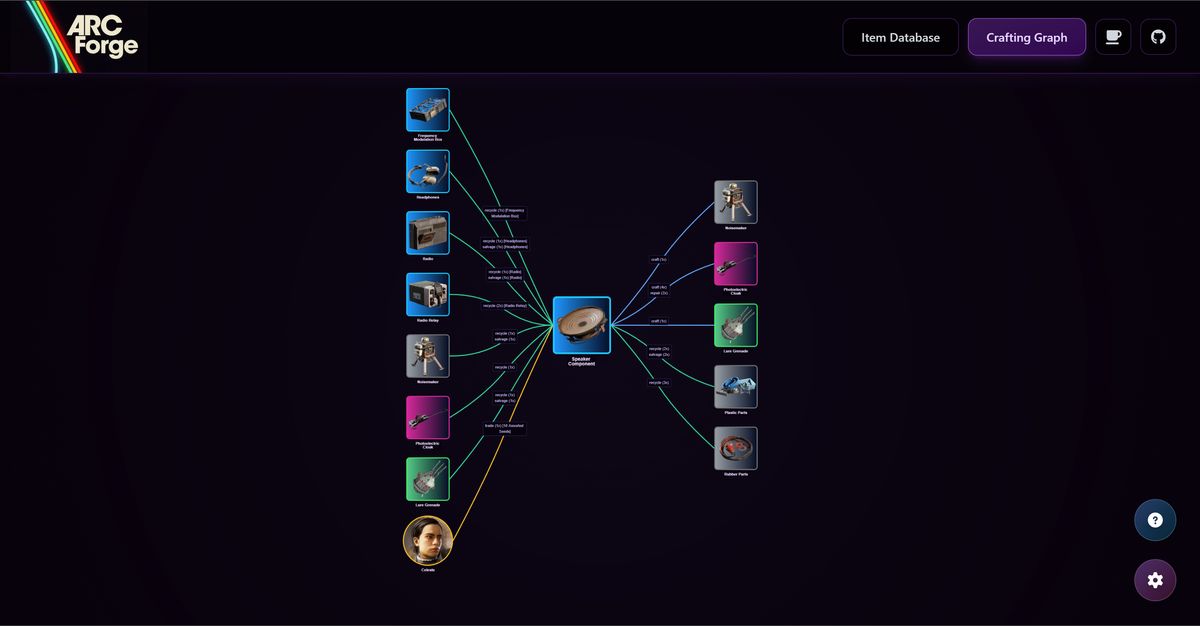Click the Lure Grenade node on the right
Screen dimensions: 1200x626
[735, 325]
